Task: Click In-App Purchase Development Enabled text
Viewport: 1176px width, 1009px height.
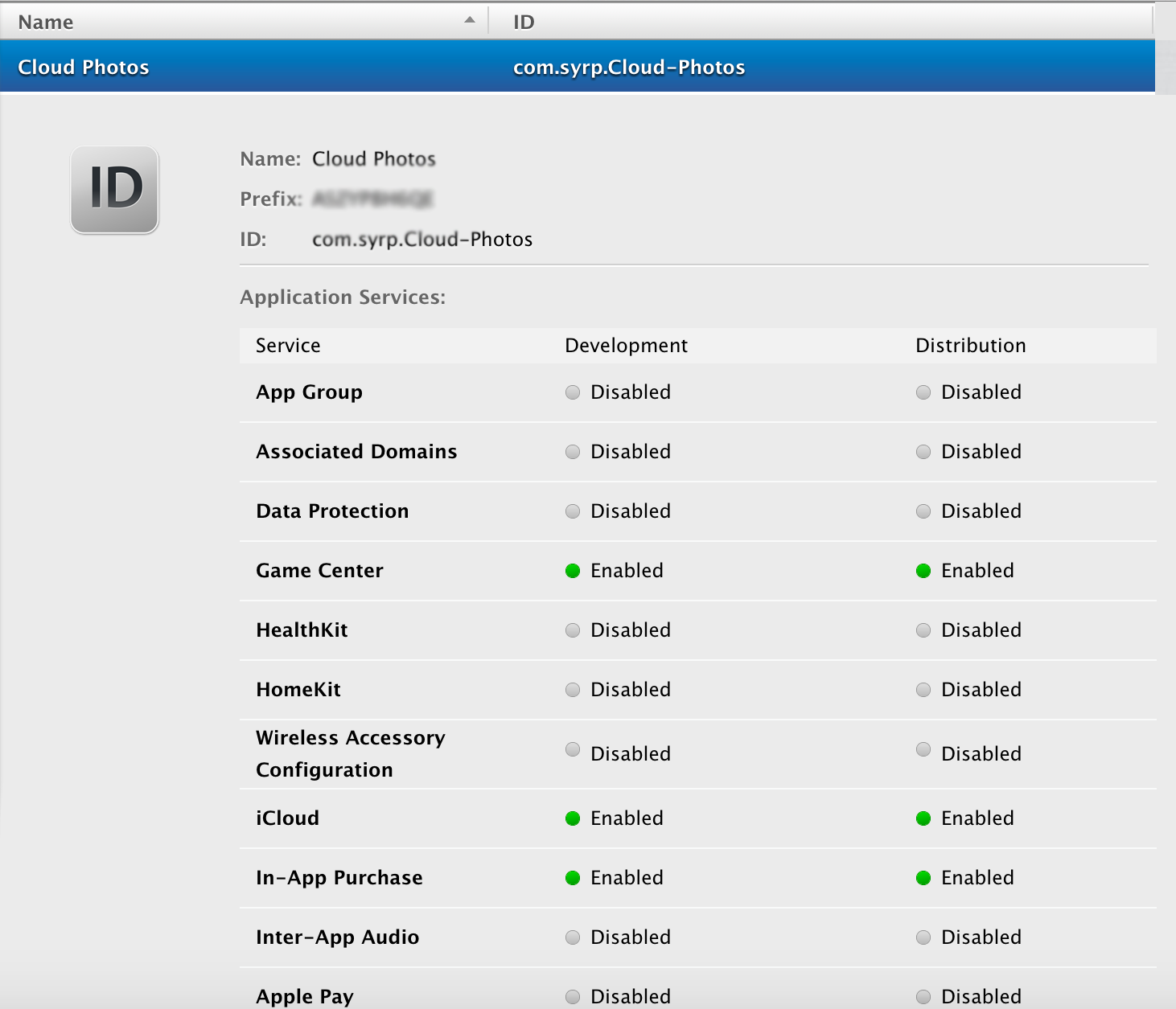Action: coord(627,878)
